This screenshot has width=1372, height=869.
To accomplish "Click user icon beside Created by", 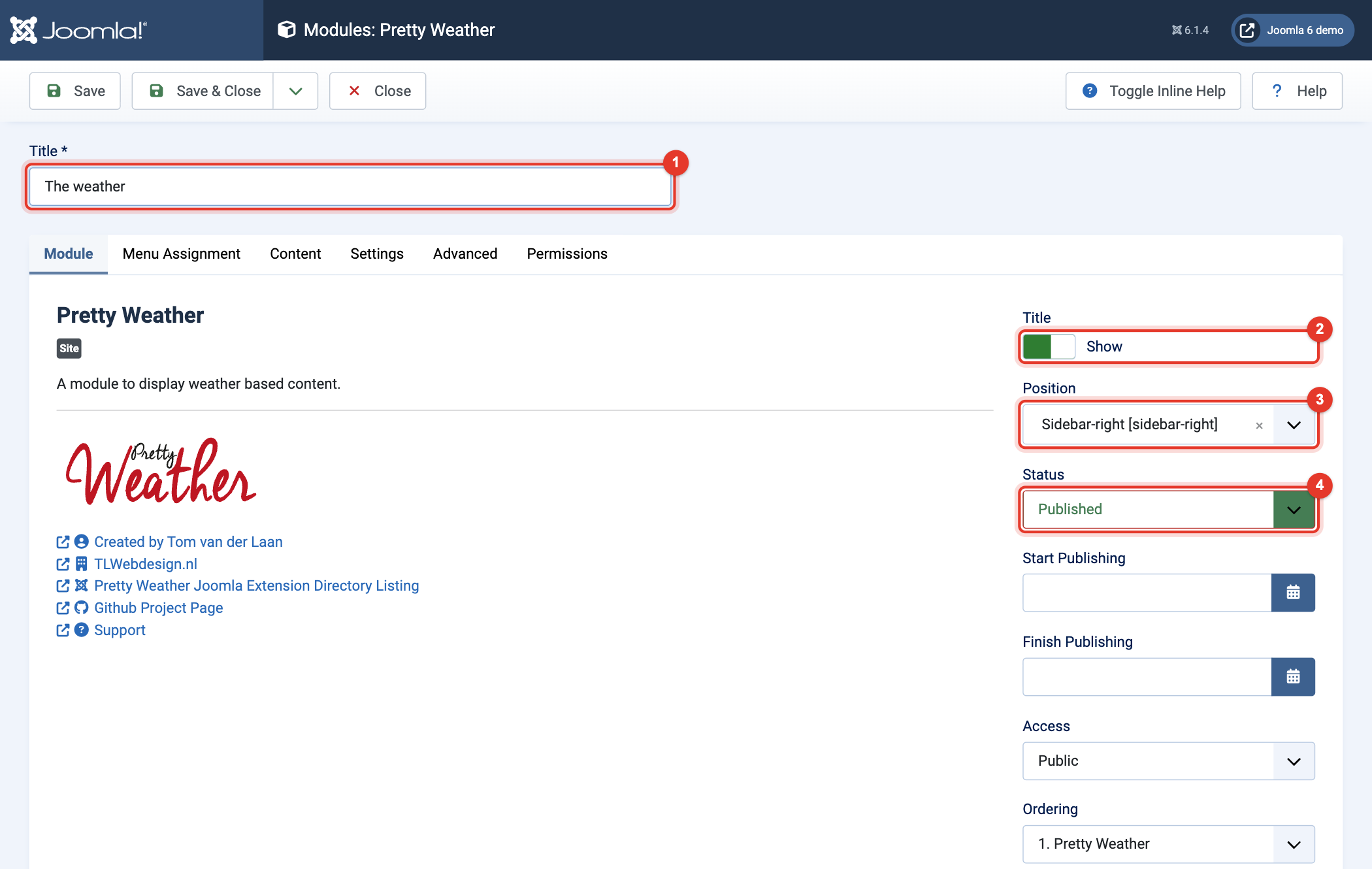I will tap(81, 542).
